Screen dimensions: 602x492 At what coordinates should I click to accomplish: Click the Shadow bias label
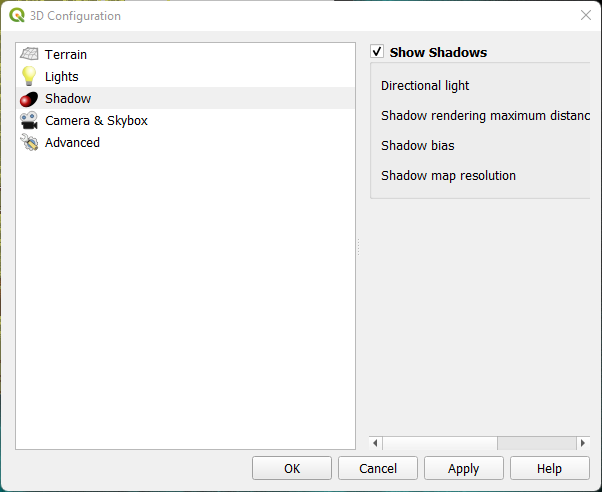point(417,146)
